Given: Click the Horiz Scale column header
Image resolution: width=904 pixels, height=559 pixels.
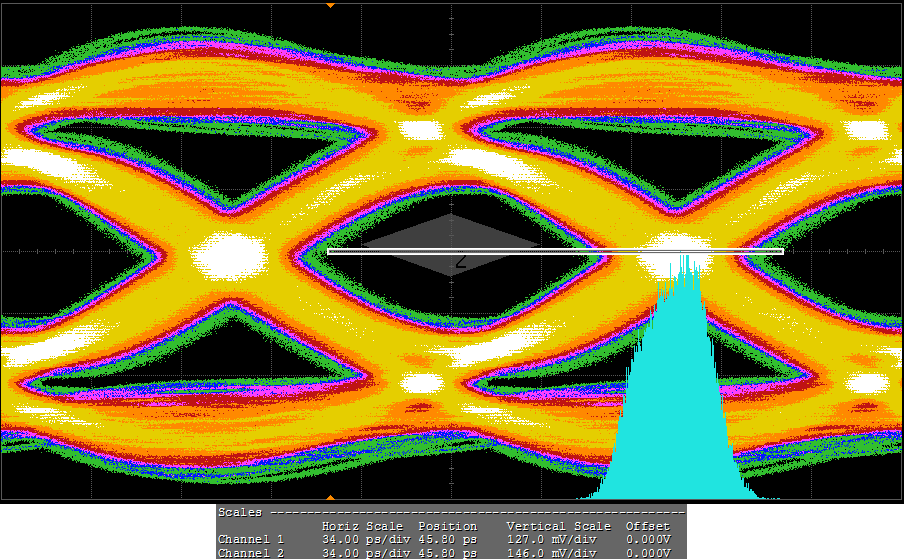Looking at the screenshot, I should (x=365, y=526).
